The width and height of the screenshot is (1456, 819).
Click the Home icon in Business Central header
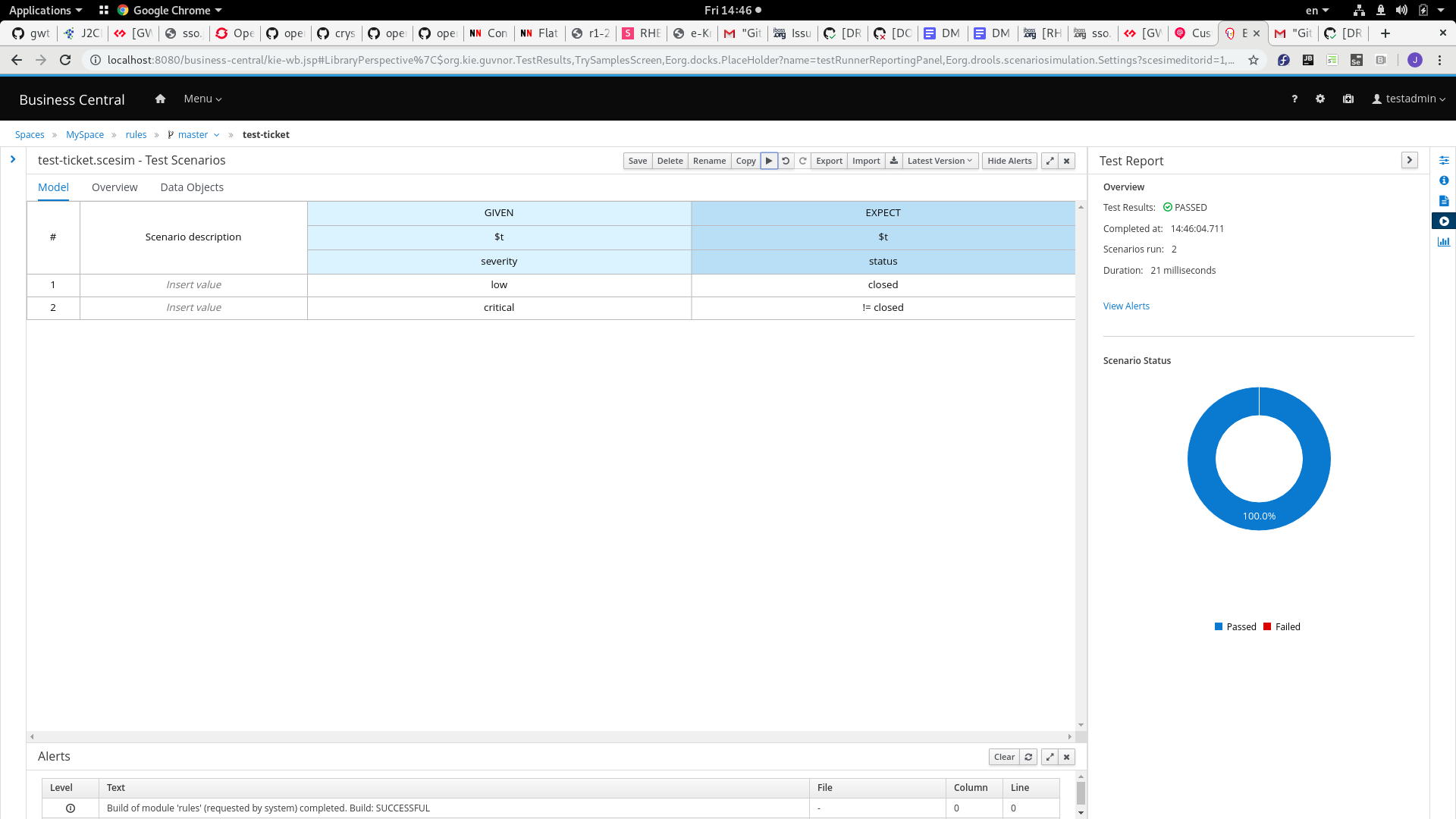pos(160,99)
